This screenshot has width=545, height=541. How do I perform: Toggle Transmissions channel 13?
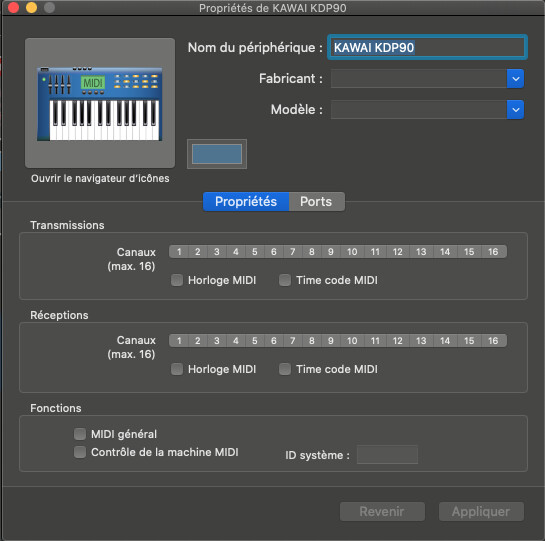(421, 252)
